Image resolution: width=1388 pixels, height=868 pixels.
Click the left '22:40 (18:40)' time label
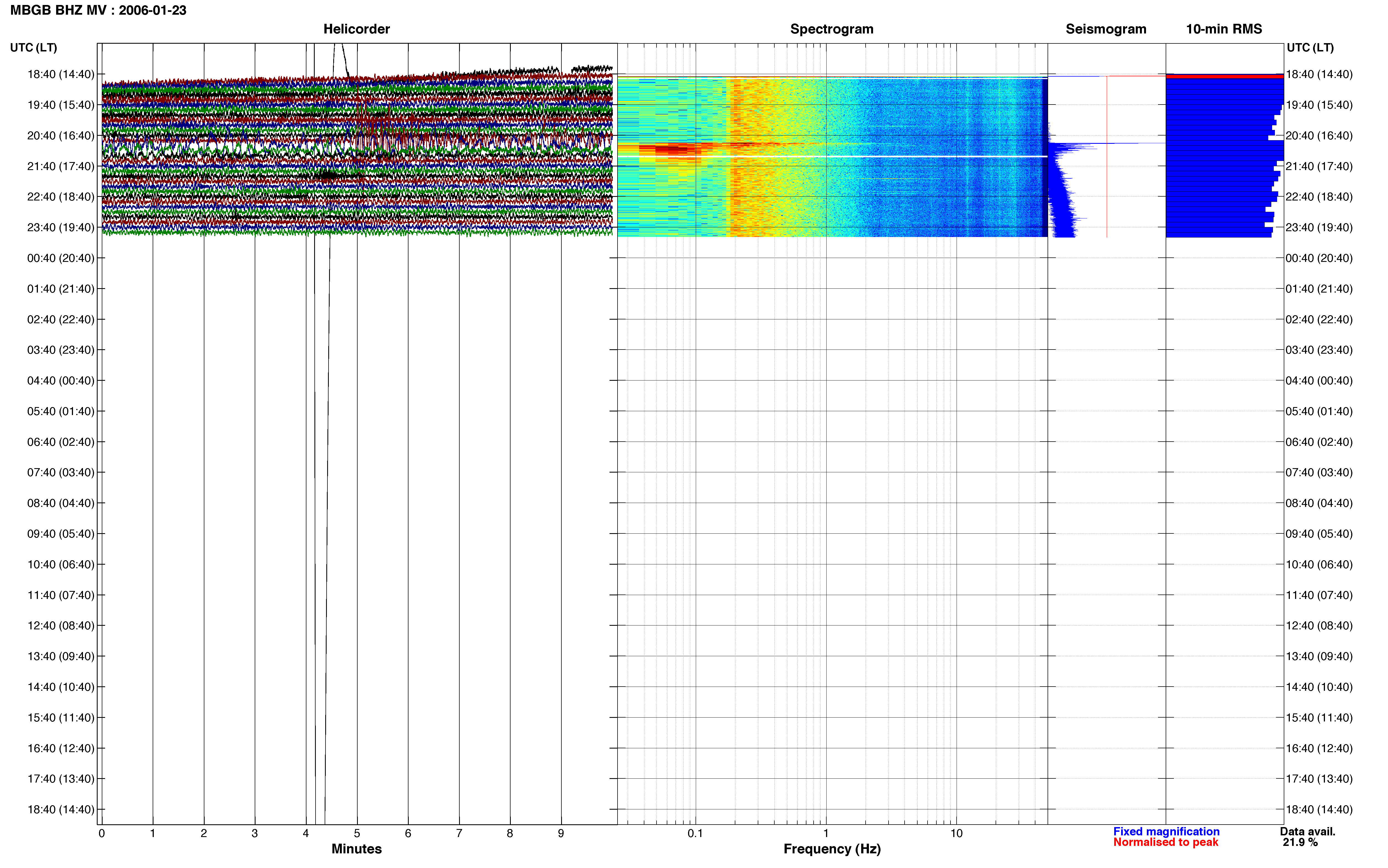pos(61,197)
